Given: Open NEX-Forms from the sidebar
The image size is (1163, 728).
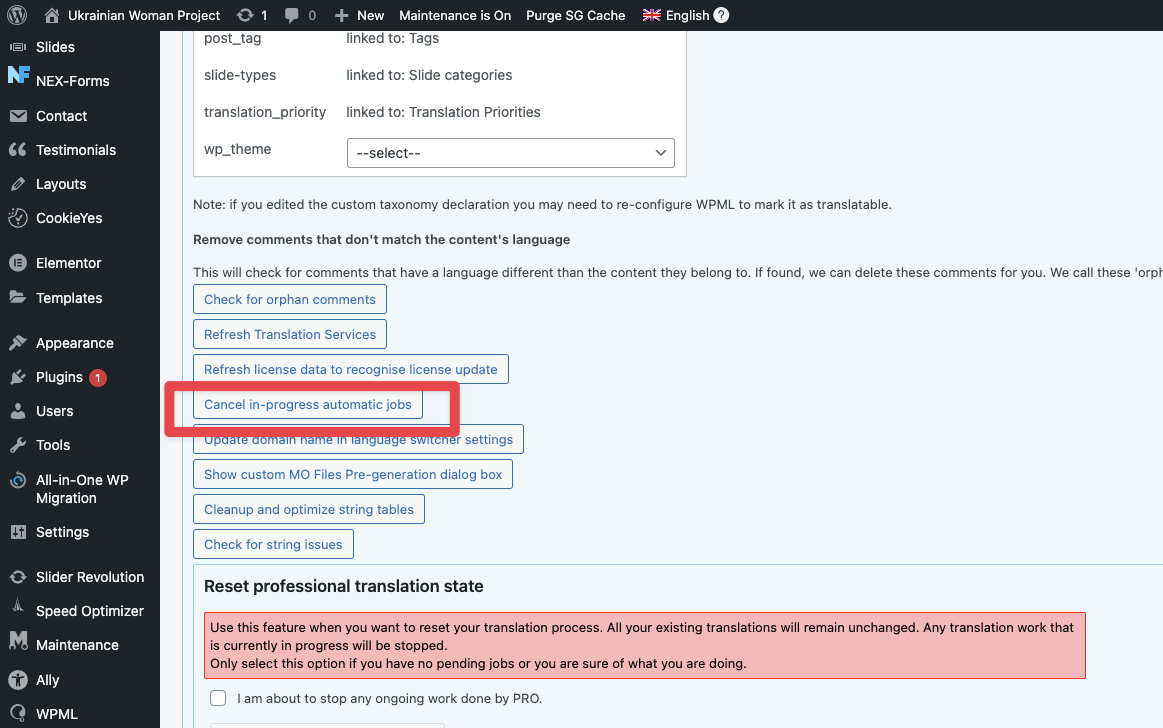Looking at the screenshot, I should (72, 81).
